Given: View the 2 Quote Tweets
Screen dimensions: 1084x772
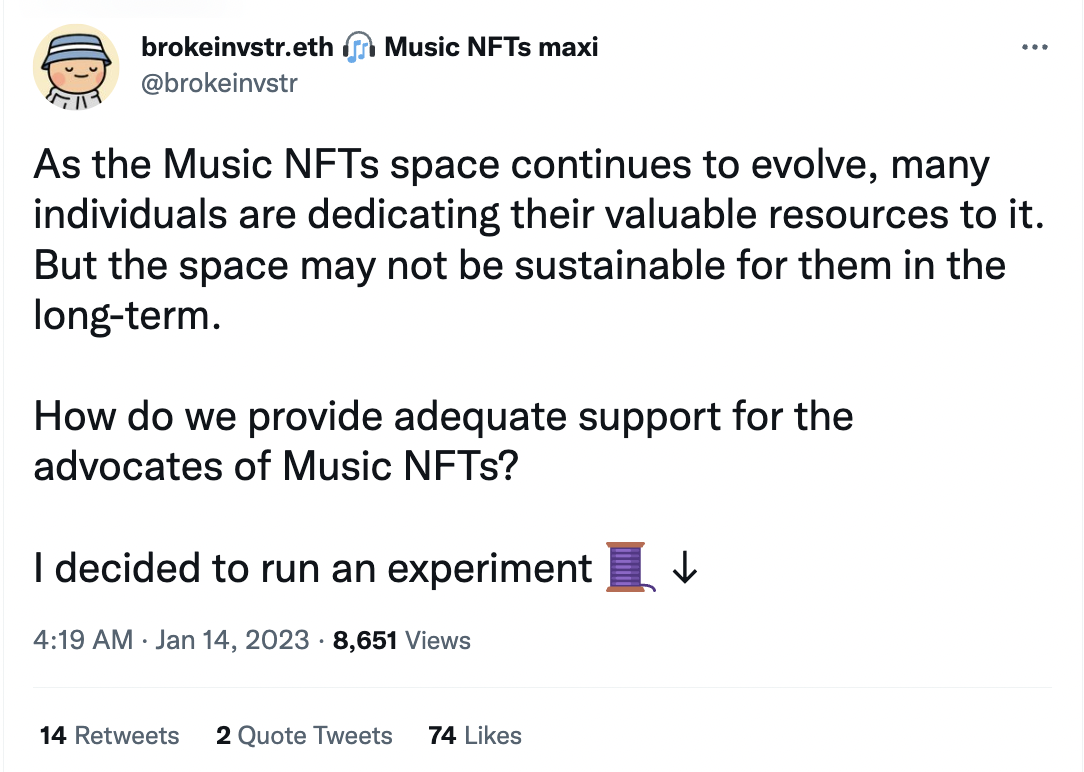Looking at the screenshot, I should pos(304,735).
